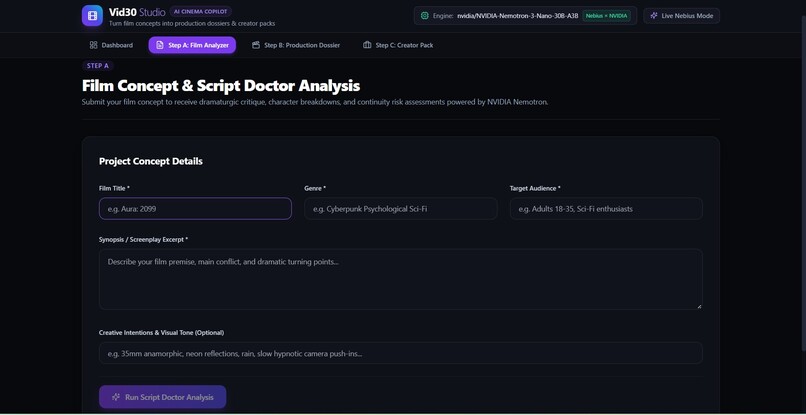The width and height of the screenshot is (806, 415).
Task: Click the Creative Intentions & Visual Tone field
Action: 401,353
